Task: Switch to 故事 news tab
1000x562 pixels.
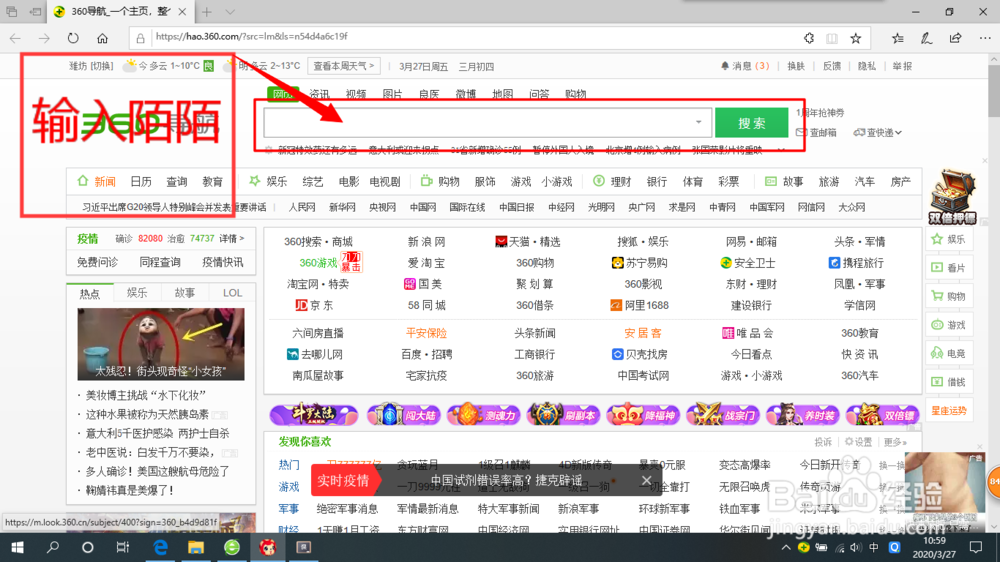Action: coord(185,293)
